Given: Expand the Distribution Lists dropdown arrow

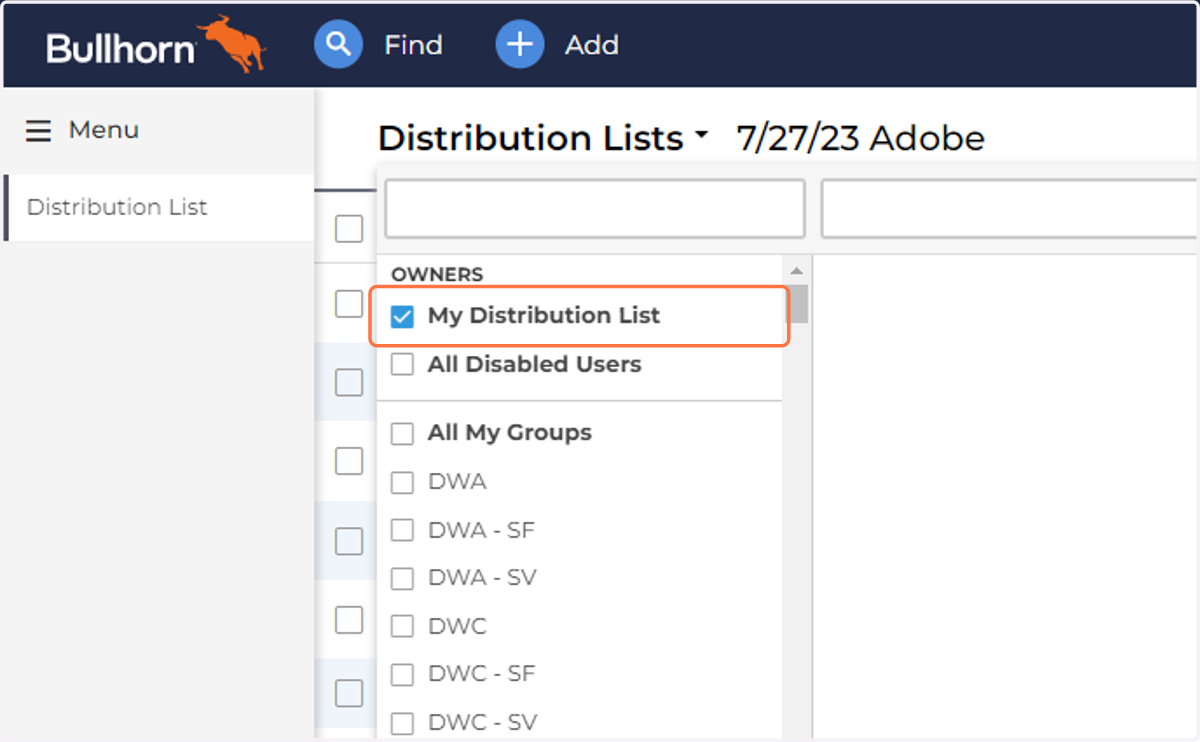Looking at the screenshot, I should [x=701, y=134].
